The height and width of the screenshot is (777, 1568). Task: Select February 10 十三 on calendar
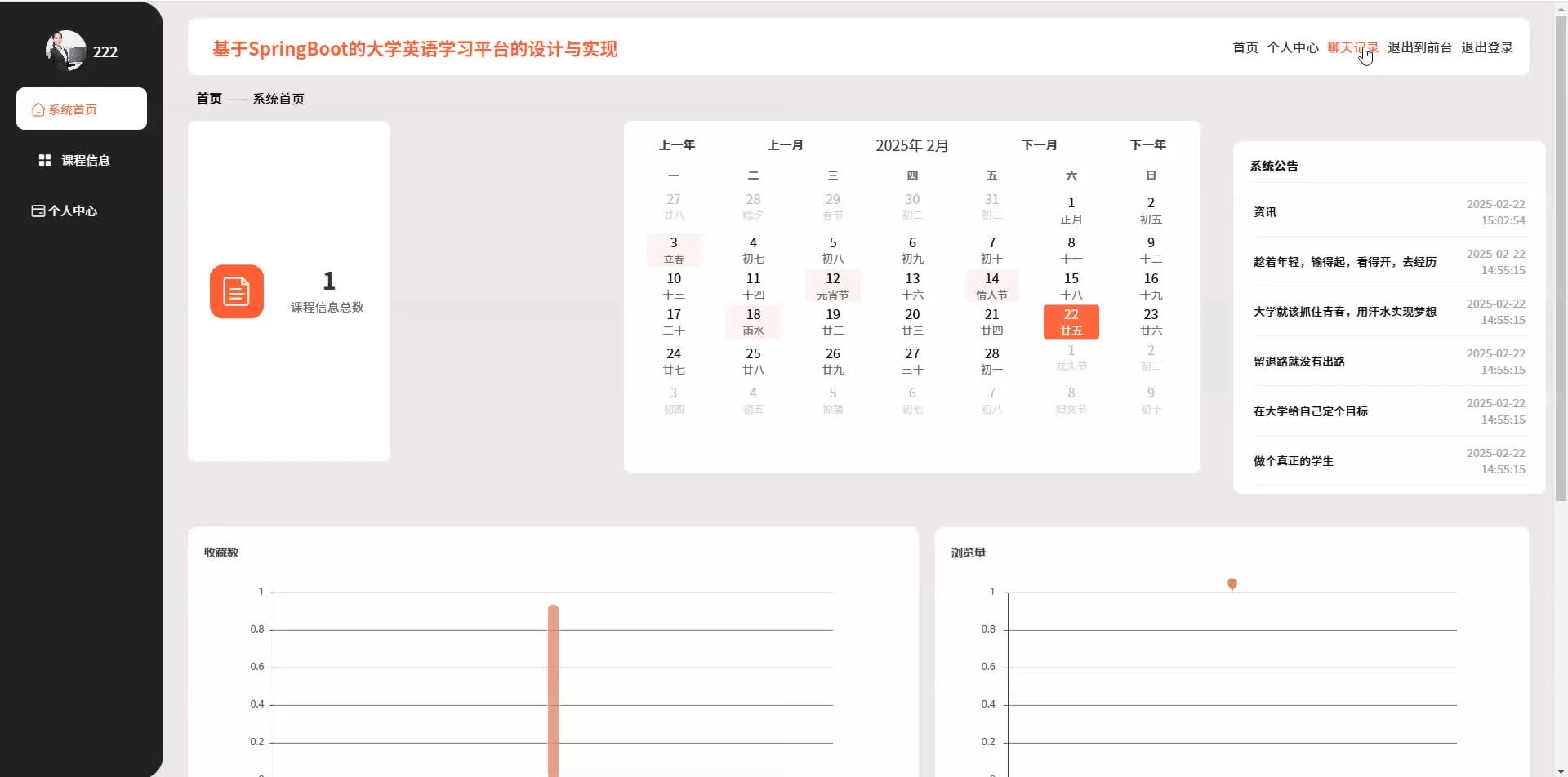pos(674,286)
